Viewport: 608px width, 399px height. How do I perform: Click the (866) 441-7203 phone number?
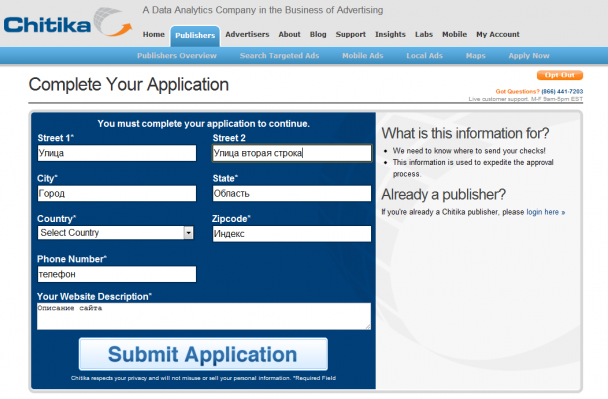[x=562, y=92]
